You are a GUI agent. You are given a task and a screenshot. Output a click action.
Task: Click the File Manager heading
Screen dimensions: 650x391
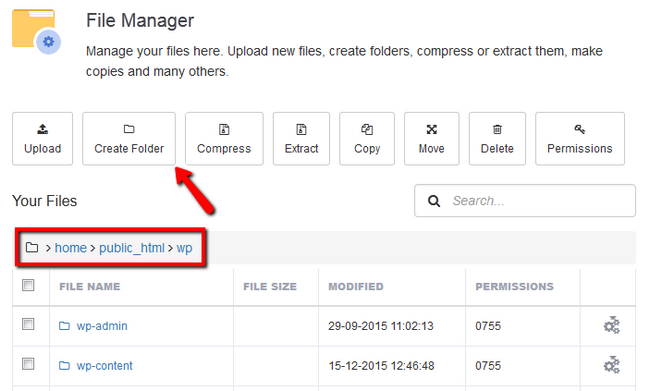click(140, 20)
